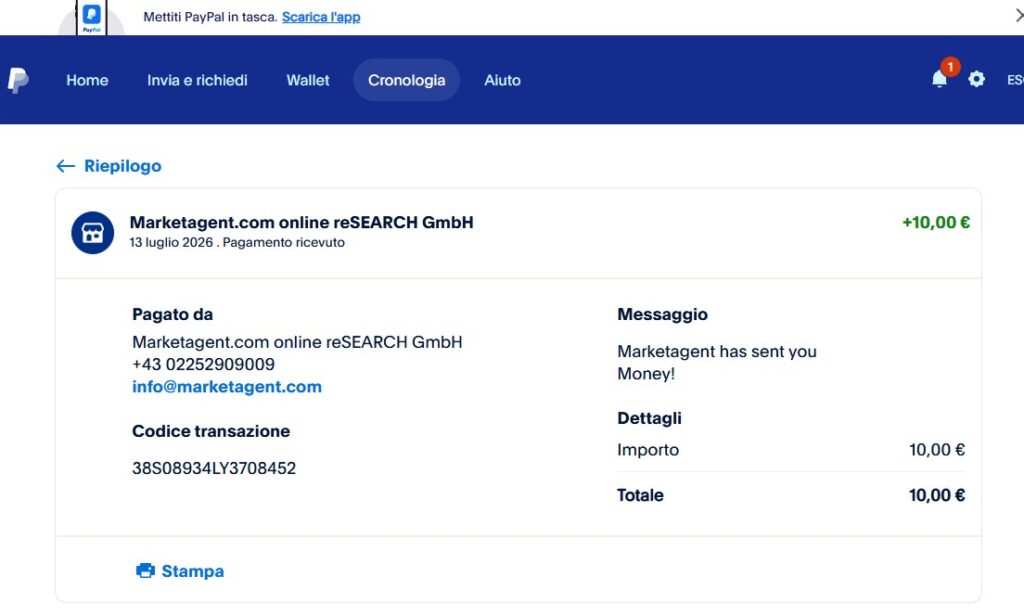Click the message Marketagent has sent you Money!

pos(716,362)
